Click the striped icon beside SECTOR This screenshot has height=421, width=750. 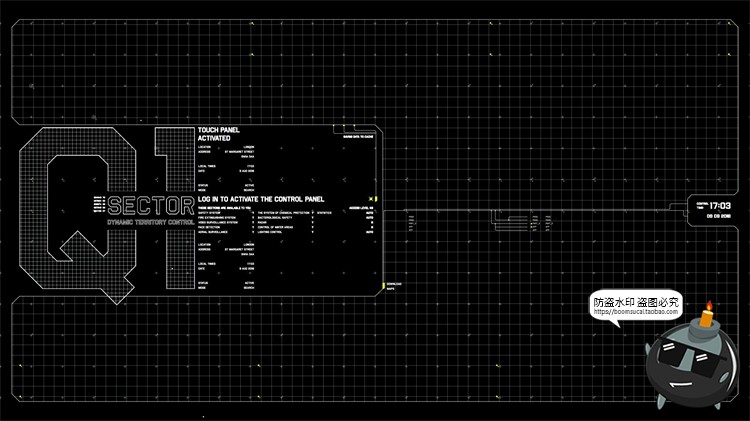(98, 204)
